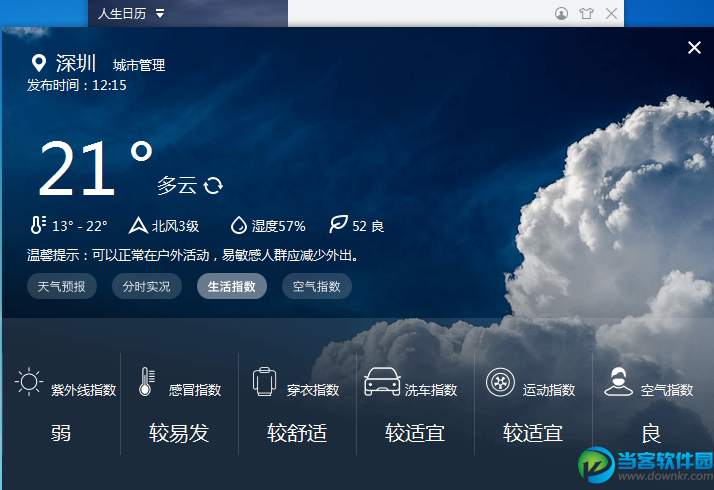Image resolution: width=714 pixels, height=490 pixels.
Task: Click the humidity water drop icon
Action: point(239,225)
